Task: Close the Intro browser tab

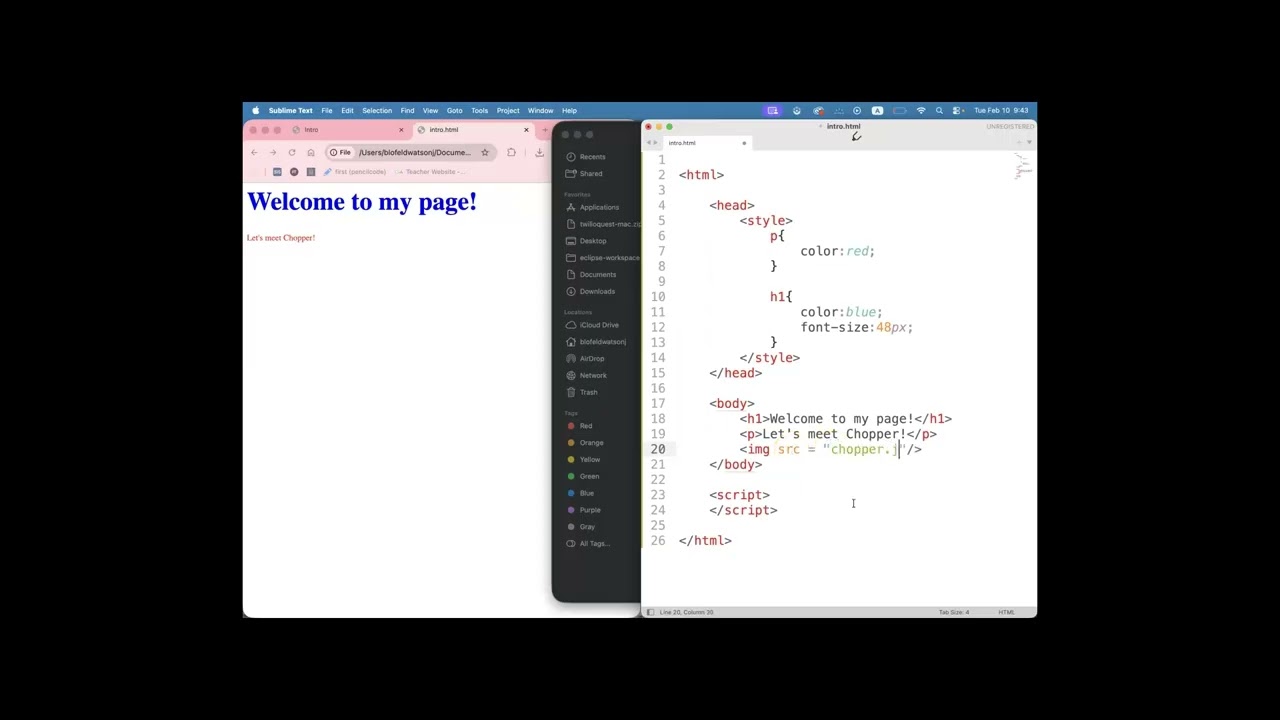Action: pyautogui.click(x=401, y=130)
